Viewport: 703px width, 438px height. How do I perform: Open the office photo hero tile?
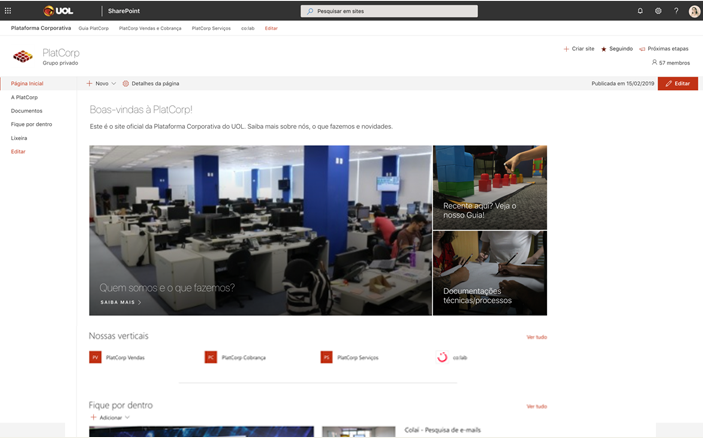pyautogui.click(x=260, y=230)
